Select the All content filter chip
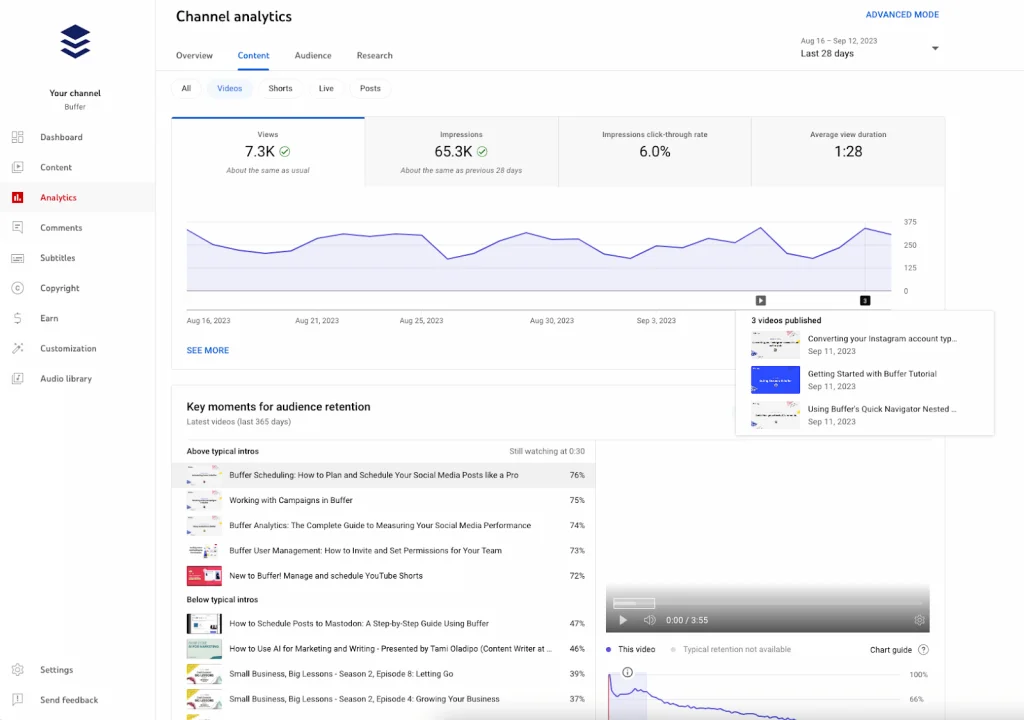The image size is (1024, 720). 186,88
